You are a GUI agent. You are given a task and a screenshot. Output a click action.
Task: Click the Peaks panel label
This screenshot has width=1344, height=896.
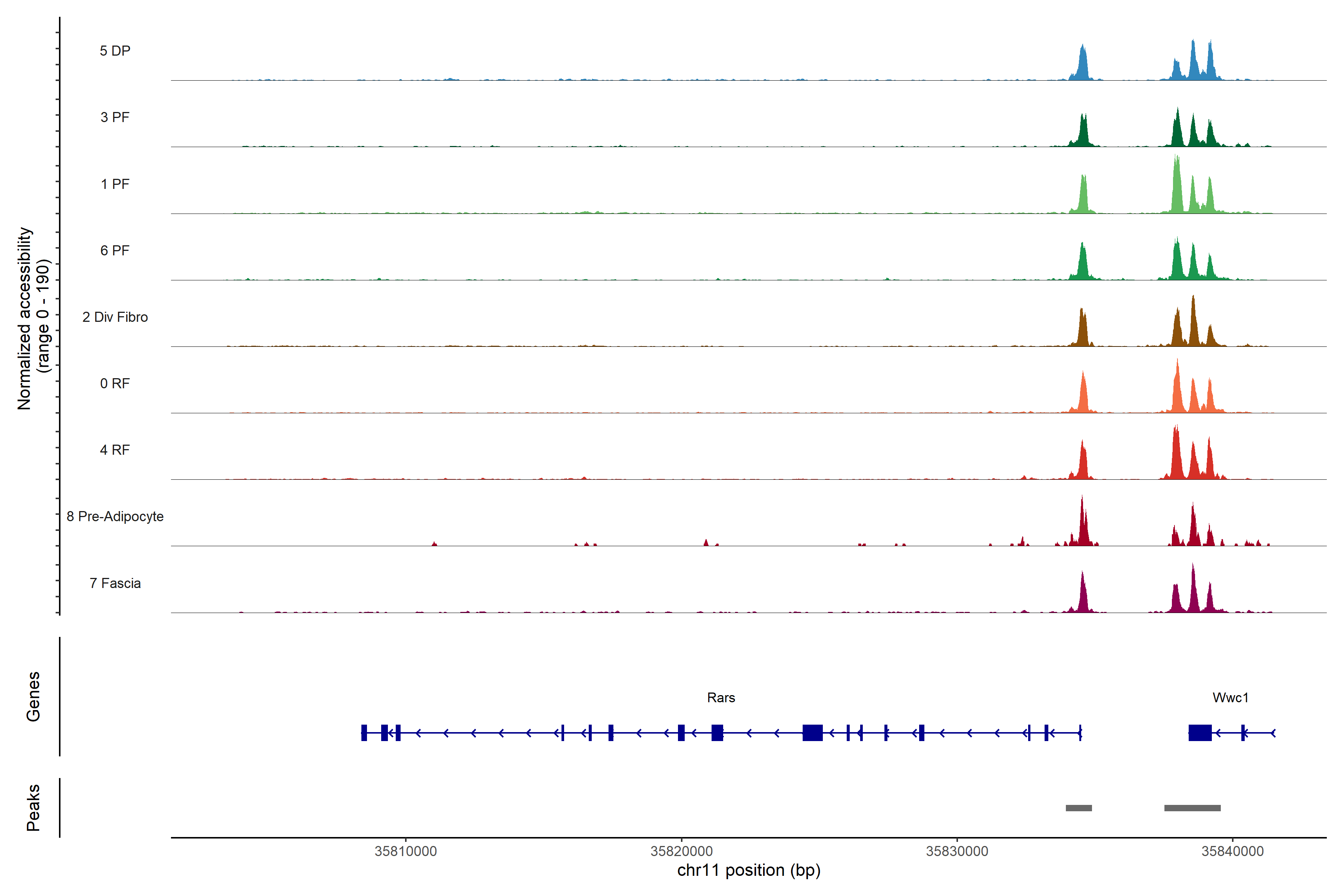[33, 808]
